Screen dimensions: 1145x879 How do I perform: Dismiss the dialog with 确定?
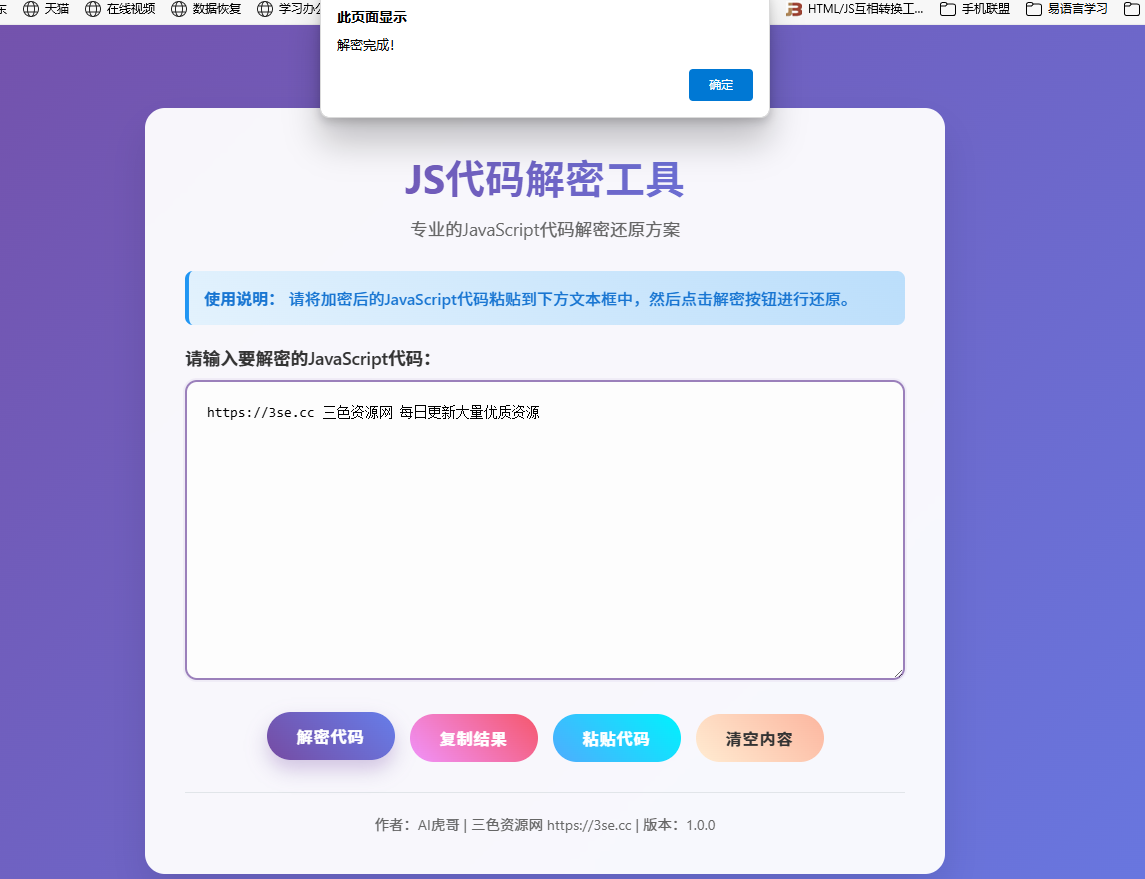720,85
